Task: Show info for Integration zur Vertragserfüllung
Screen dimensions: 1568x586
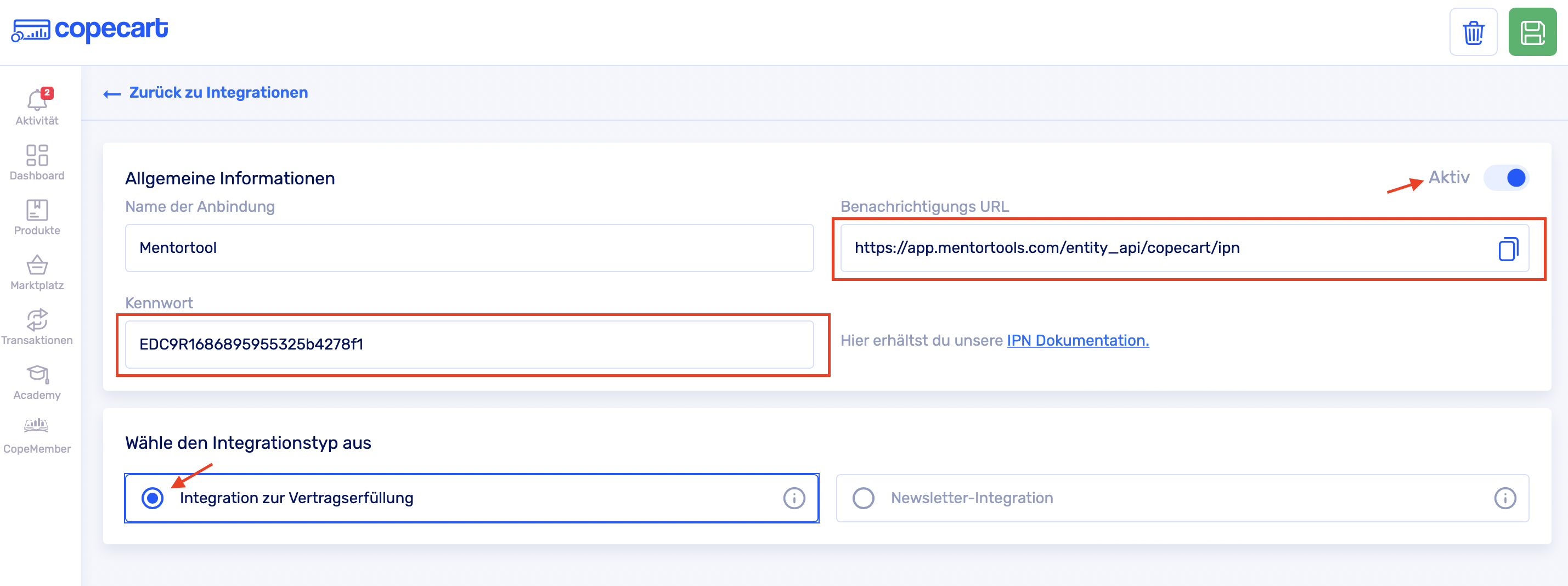Action: click(793, 498)
